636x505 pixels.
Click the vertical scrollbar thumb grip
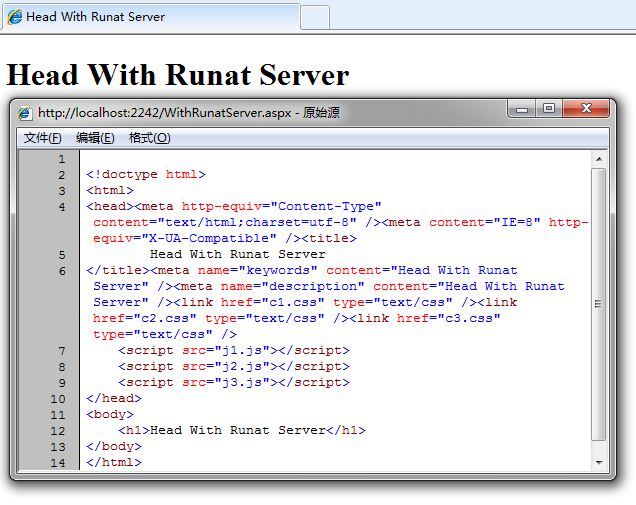point(599,303)
